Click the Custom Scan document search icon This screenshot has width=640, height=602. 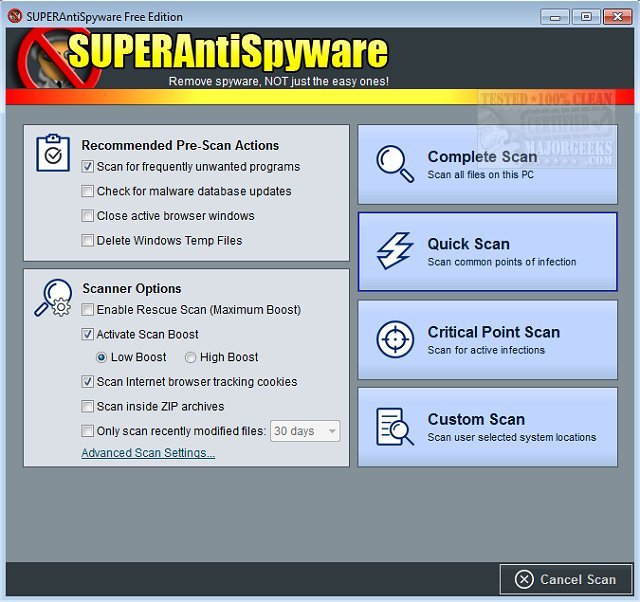tap(395, 427)
